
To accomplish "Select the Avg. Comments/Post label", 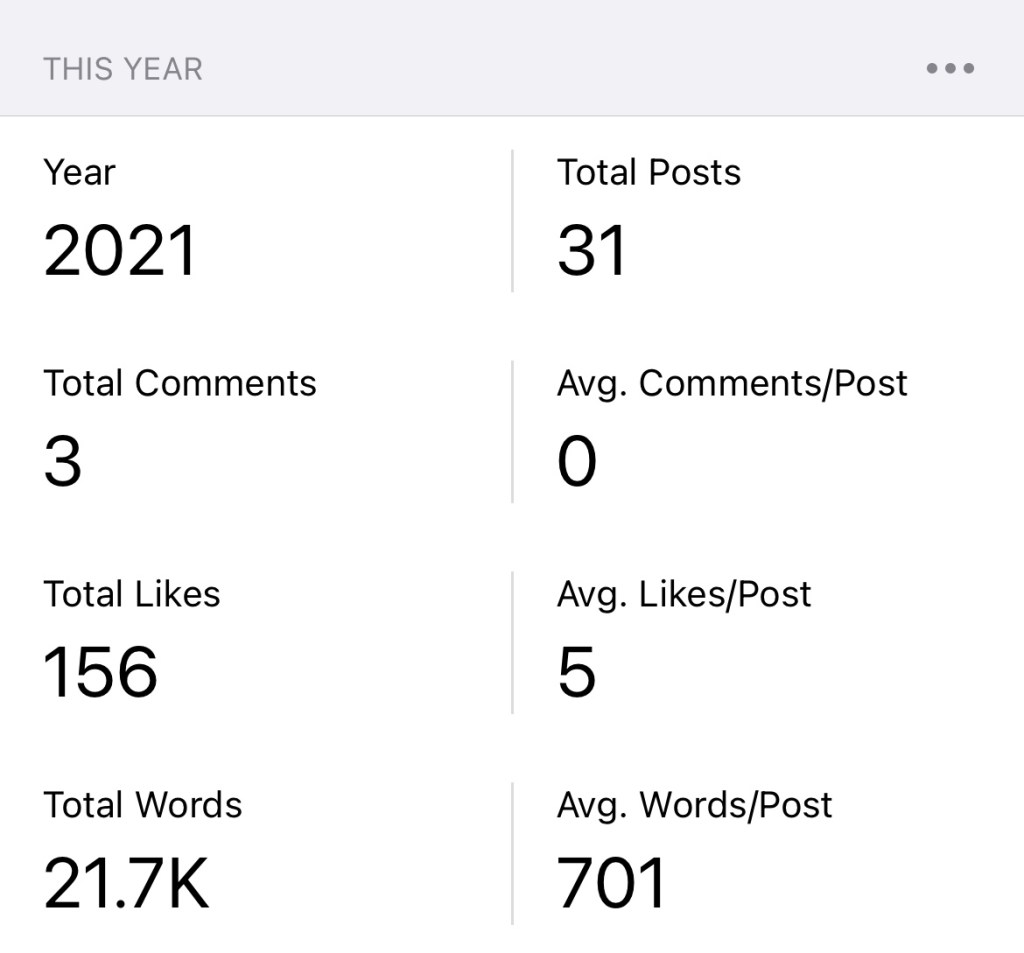I will (x=732, y=383).
